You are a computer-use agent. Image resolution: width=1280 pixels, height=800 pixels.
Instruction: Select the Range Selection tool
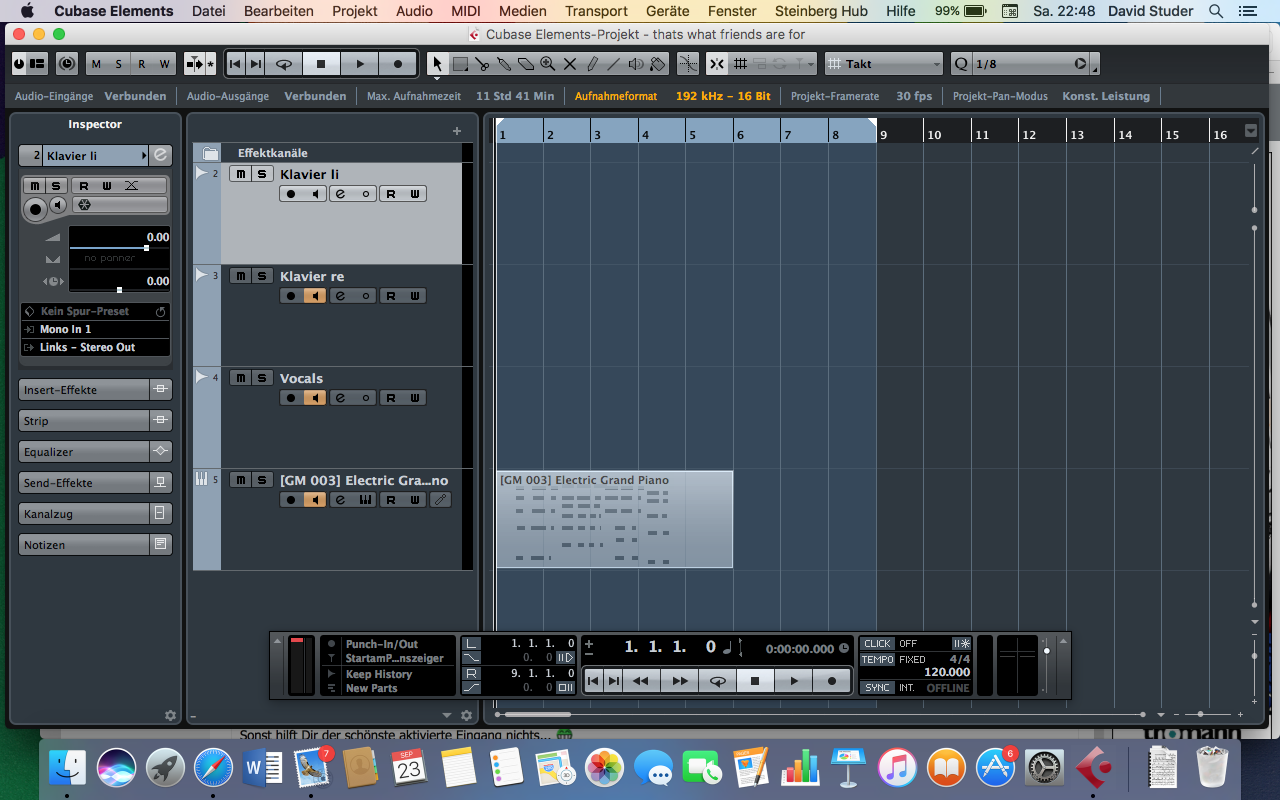[460, 64]
